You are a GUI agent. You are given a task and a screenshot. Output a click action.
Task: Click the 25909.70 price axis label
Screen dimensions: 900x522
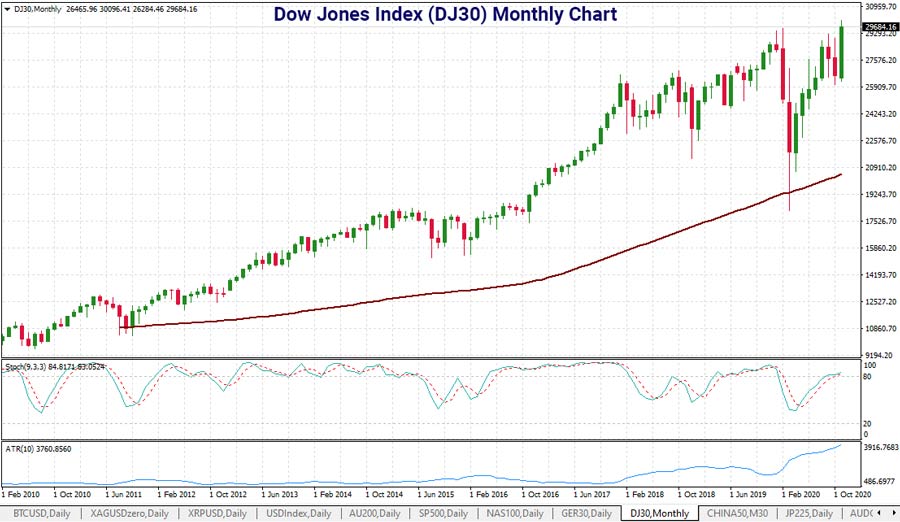click(881, 87)
